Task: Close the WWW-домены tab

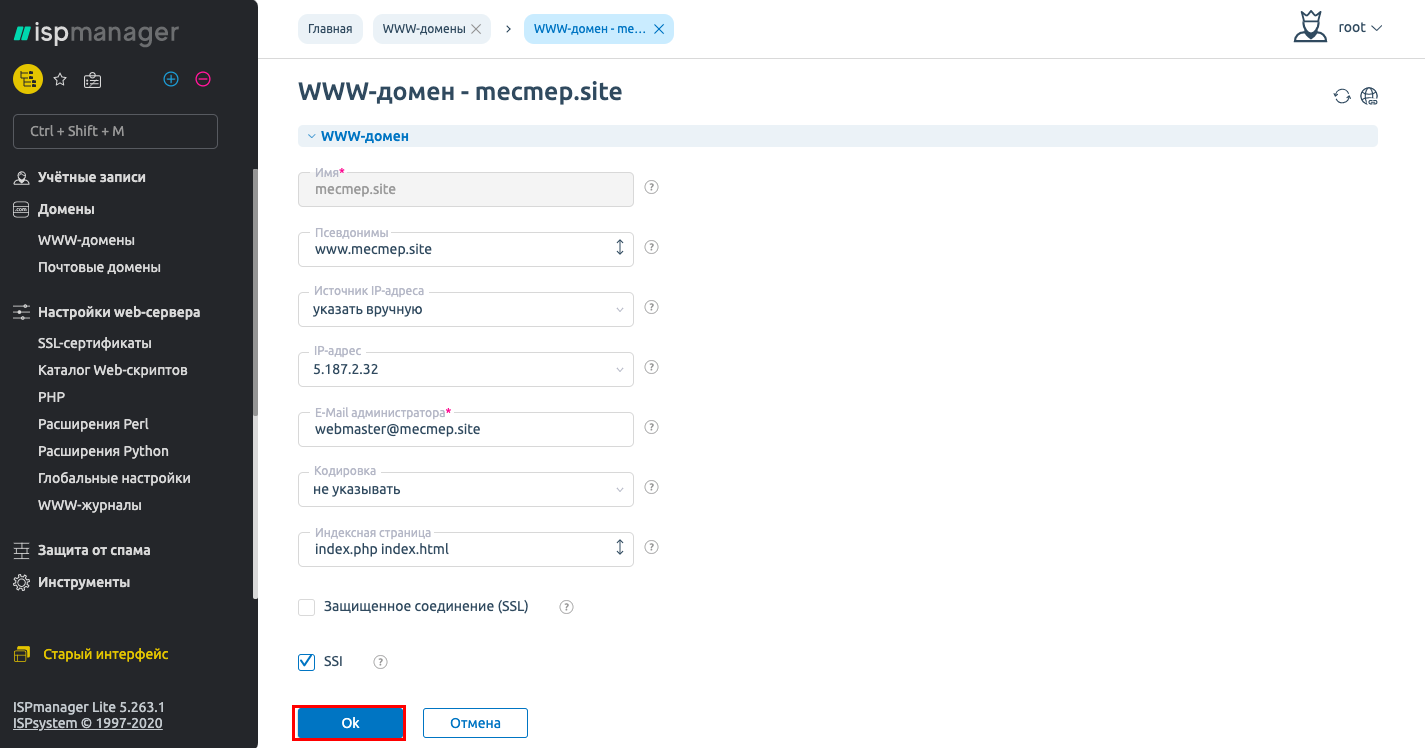Action: coord(476,29)
